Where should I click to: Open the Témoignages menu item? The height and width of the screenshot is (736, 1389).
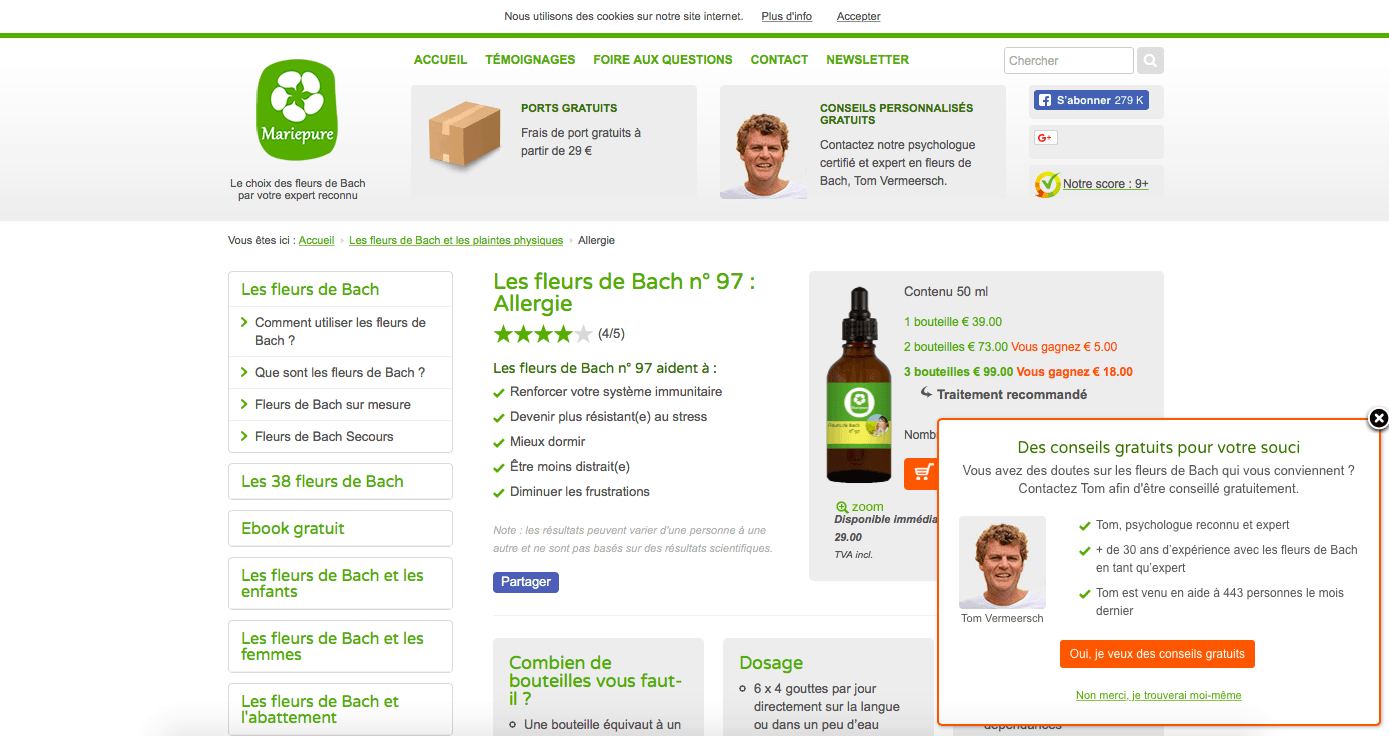[x=530, y=60]
